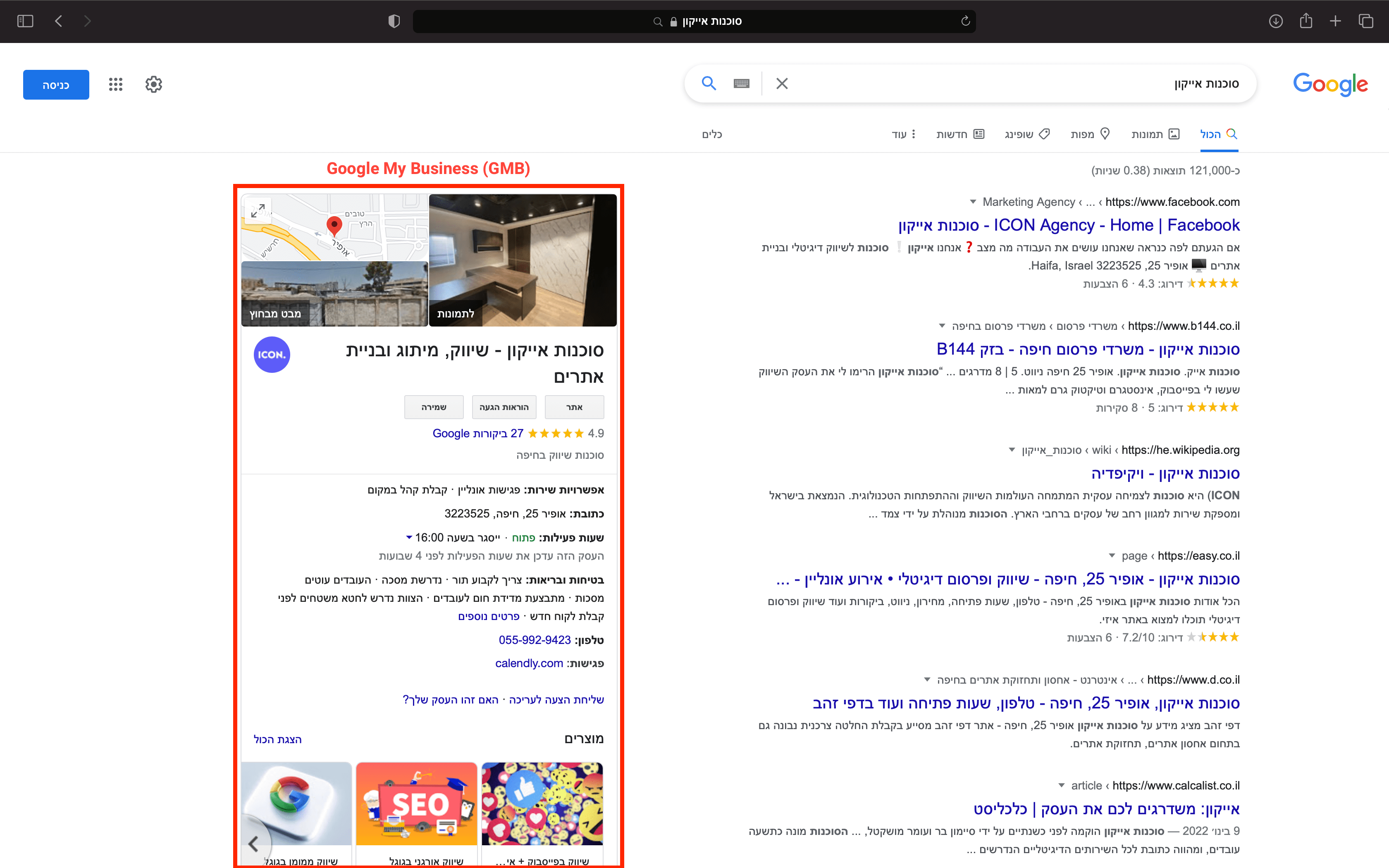1389x868 pixels.
Task: Switch to the חדשות news tab
Action: point(960,134)
